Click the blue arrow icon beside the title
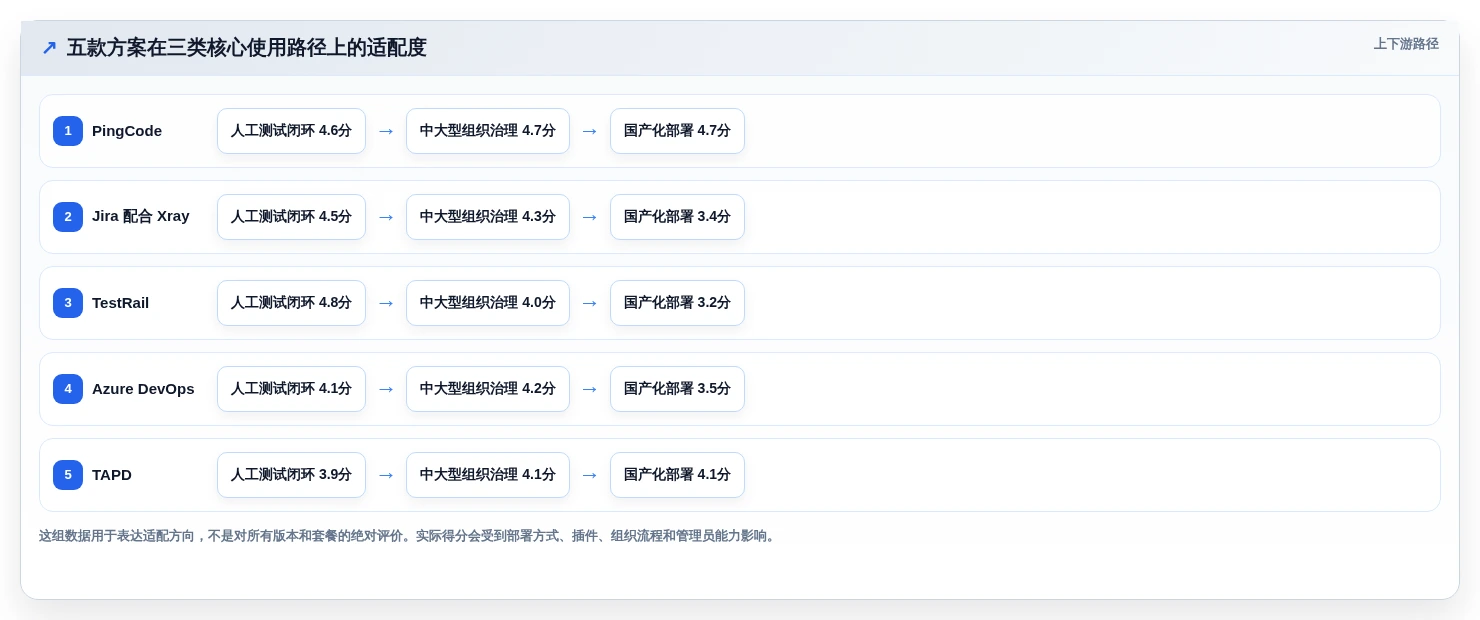Viewport: 1480px width, 620px height. [49, 48]
